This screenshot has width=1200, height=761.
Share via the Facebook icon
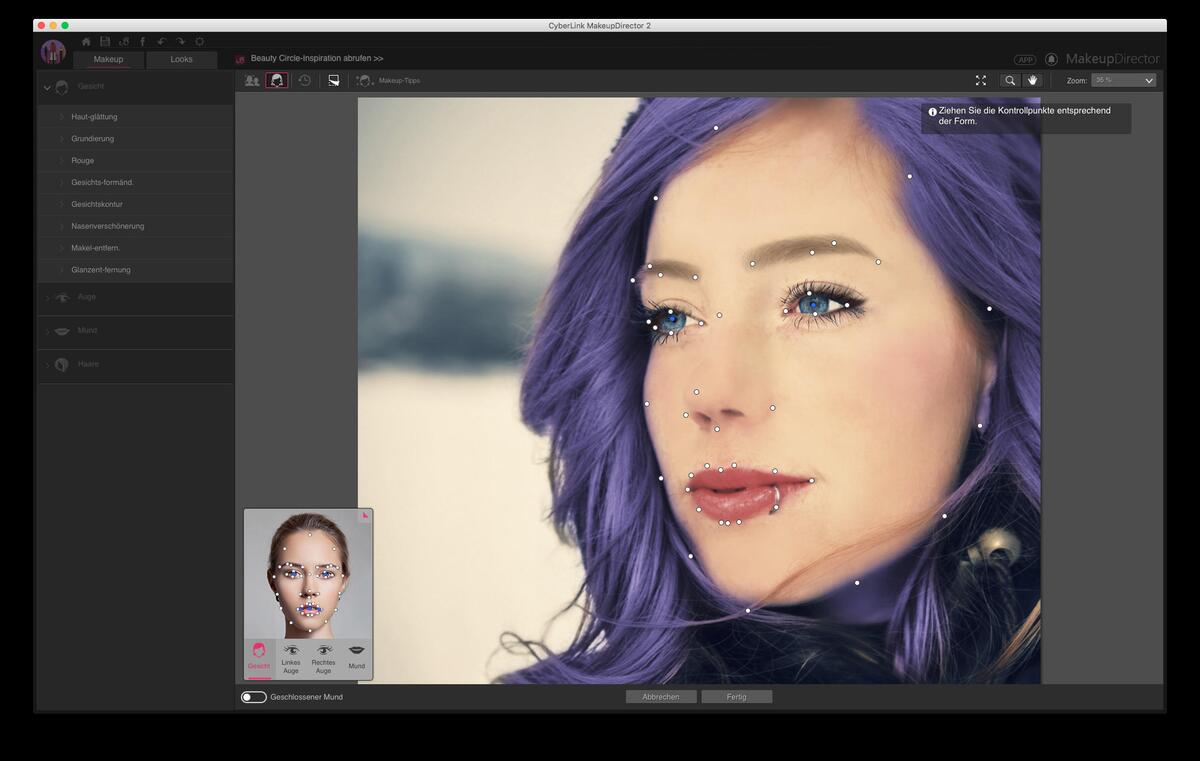point(142,42)
